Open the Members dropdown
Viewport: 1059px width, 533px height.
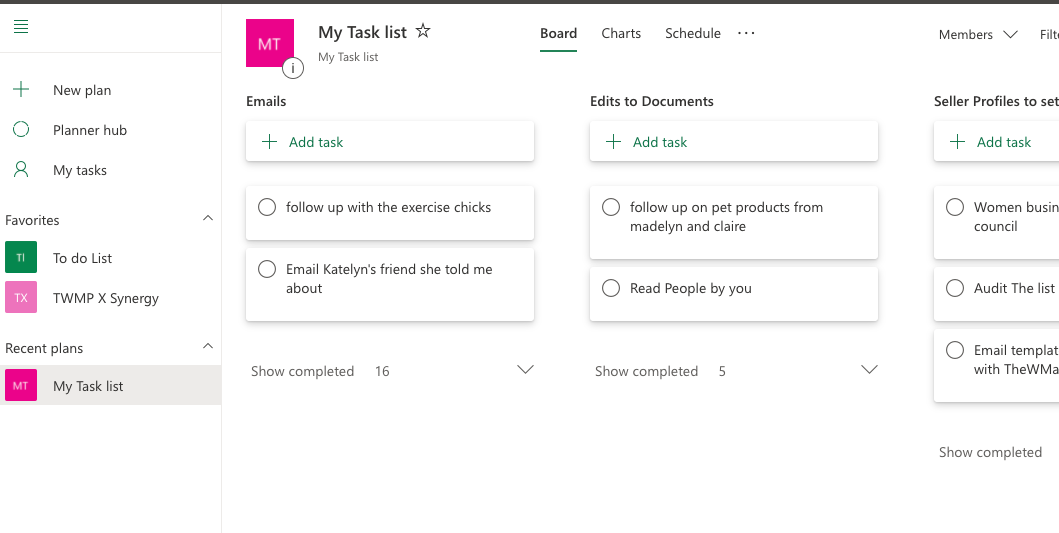click(x=978, y=34)
